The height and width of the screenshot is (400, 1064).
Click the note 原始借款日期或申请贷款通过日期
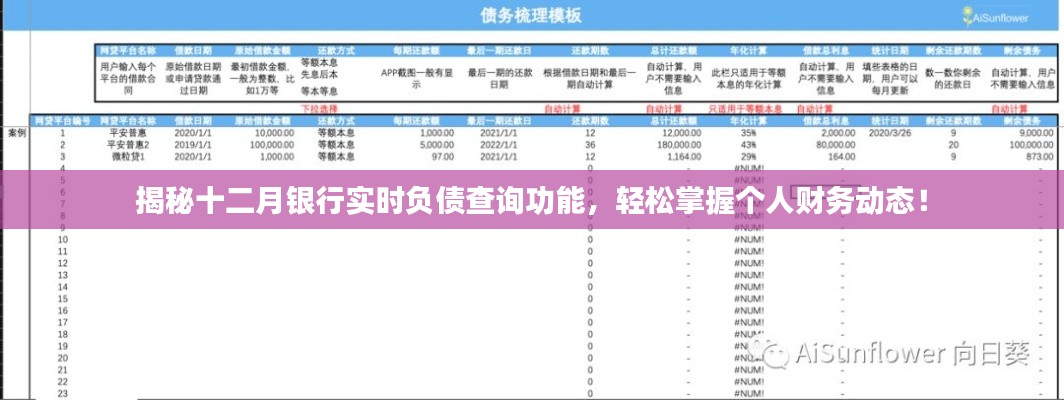[193, 79]
